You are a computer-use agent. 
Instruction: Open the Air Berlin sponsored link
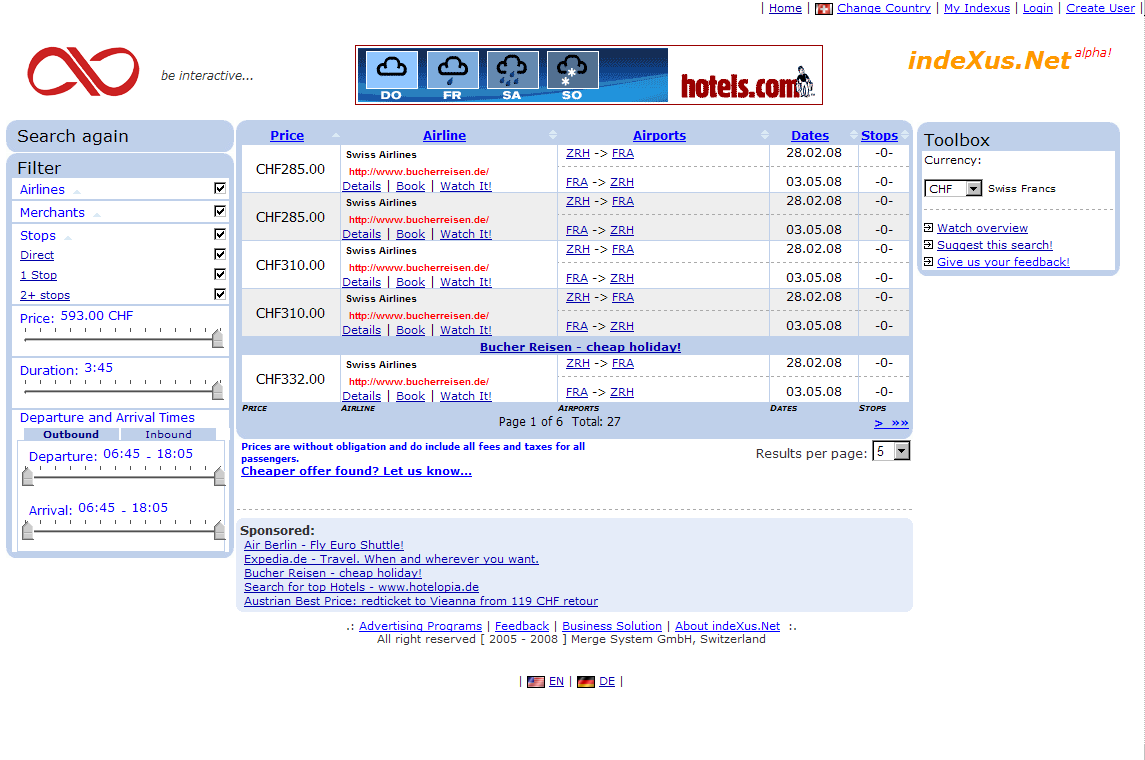(x=323, y=545)
